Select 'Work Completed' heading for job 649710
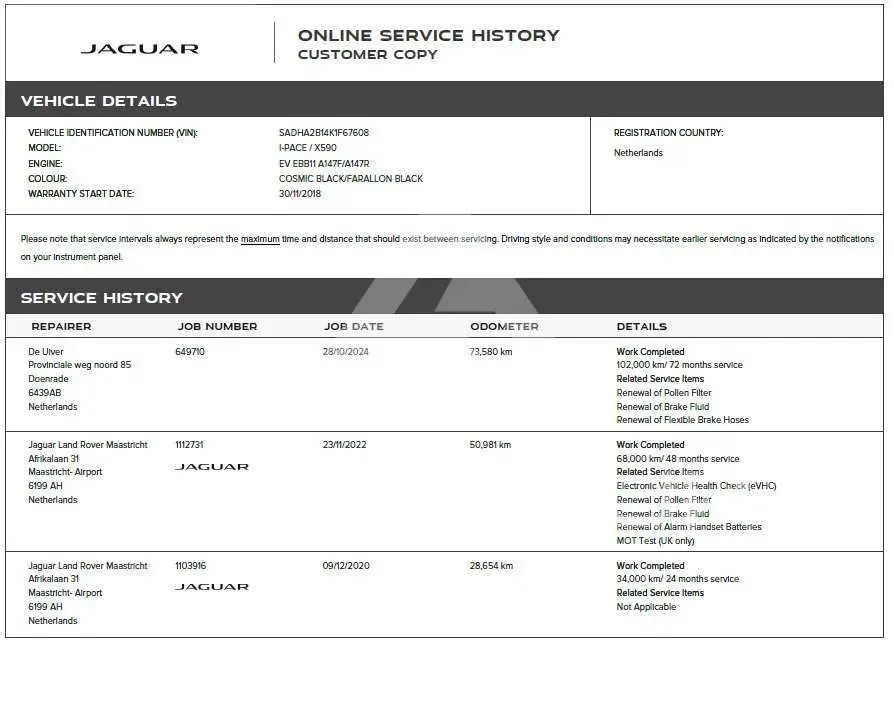Screen dimensions: 894x702 pyautogui.click(x=650, y=352)
